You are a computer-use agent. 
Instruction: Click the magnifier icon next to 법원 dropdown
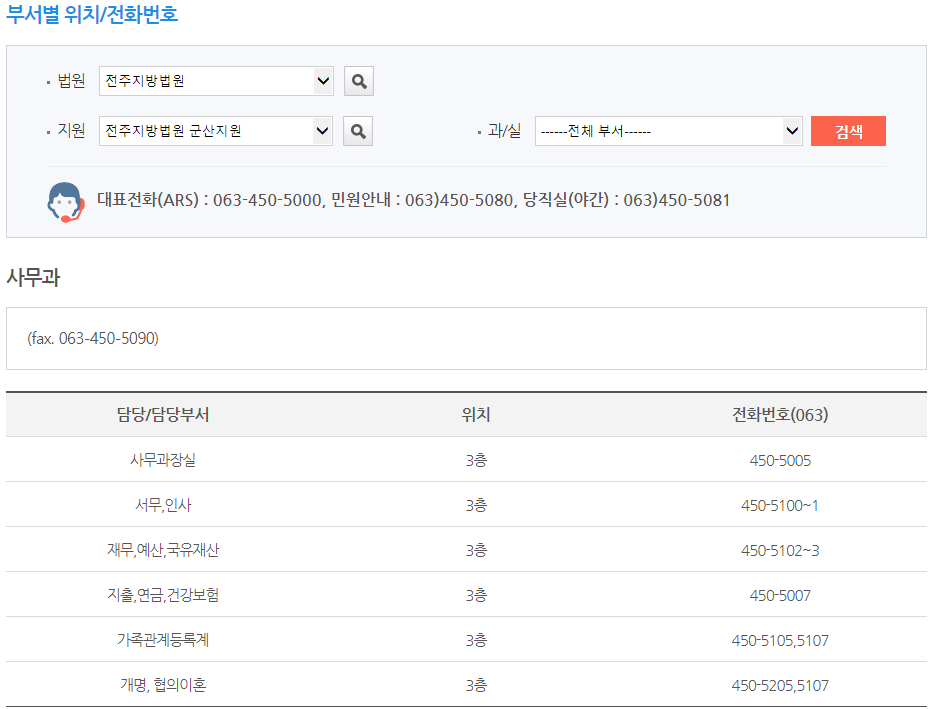coord(359,81)
